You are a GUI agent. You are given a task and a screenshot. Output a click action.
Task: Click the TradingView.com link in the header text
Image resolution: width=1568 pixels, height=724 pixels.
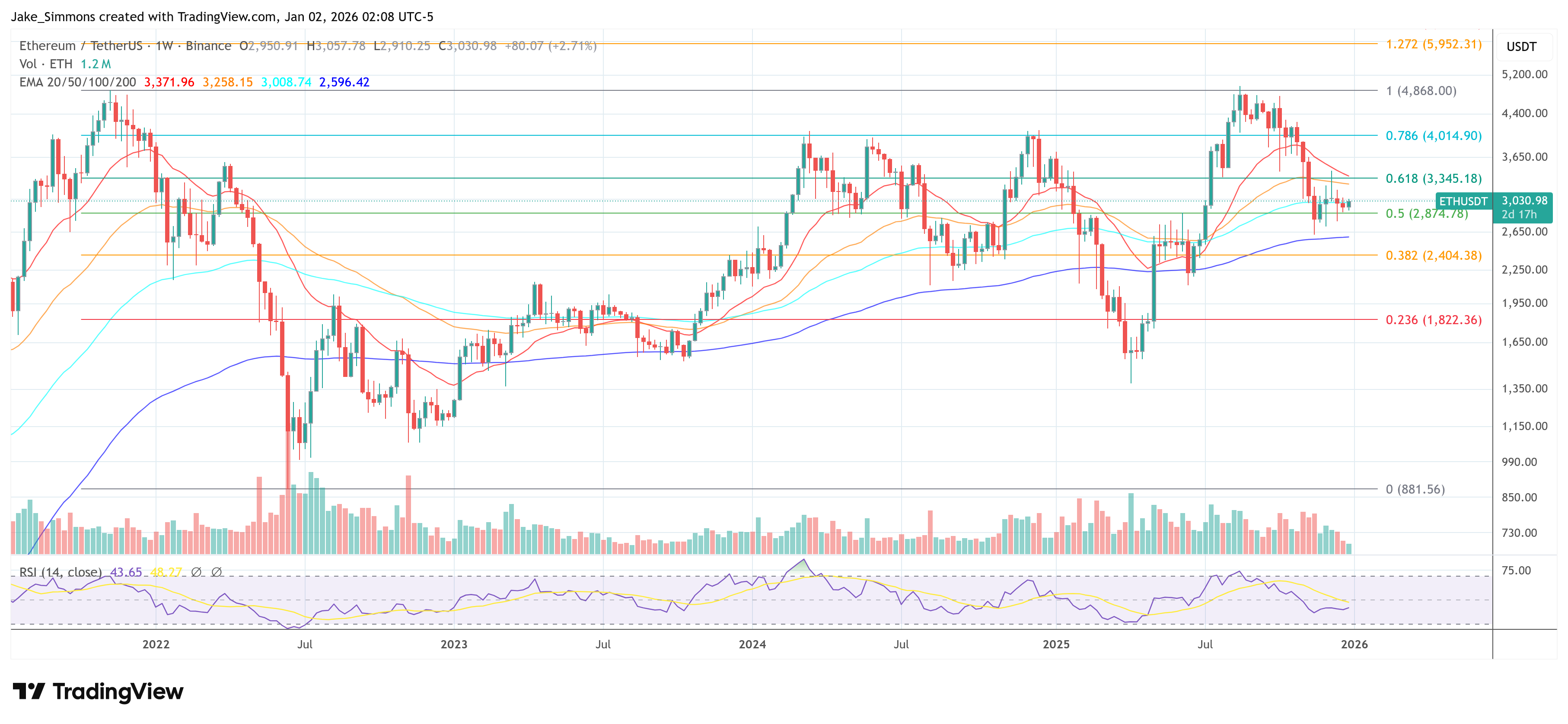tap(222, 18)
